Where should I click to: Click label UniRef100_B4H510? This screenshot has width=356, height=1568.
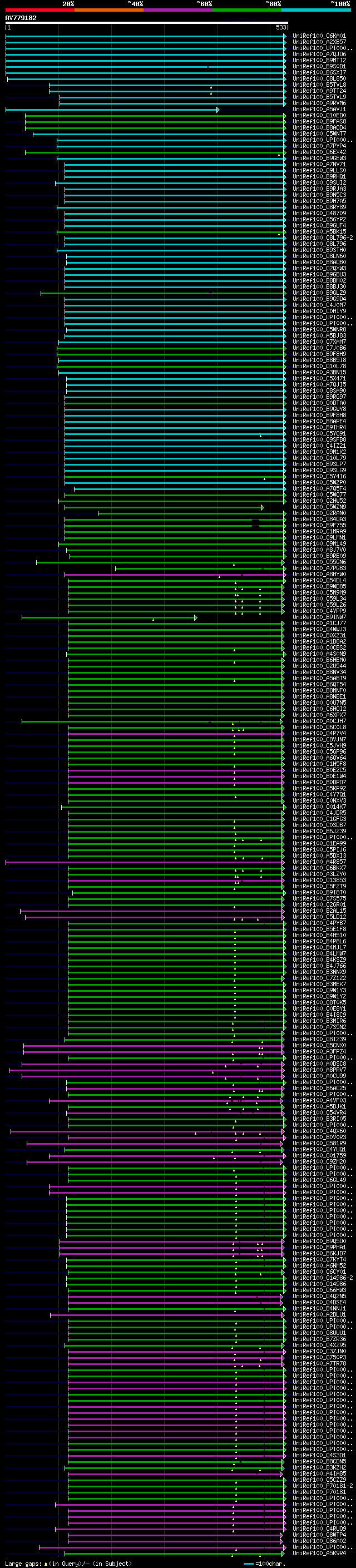pyautogui.click(x=319, y=936)
